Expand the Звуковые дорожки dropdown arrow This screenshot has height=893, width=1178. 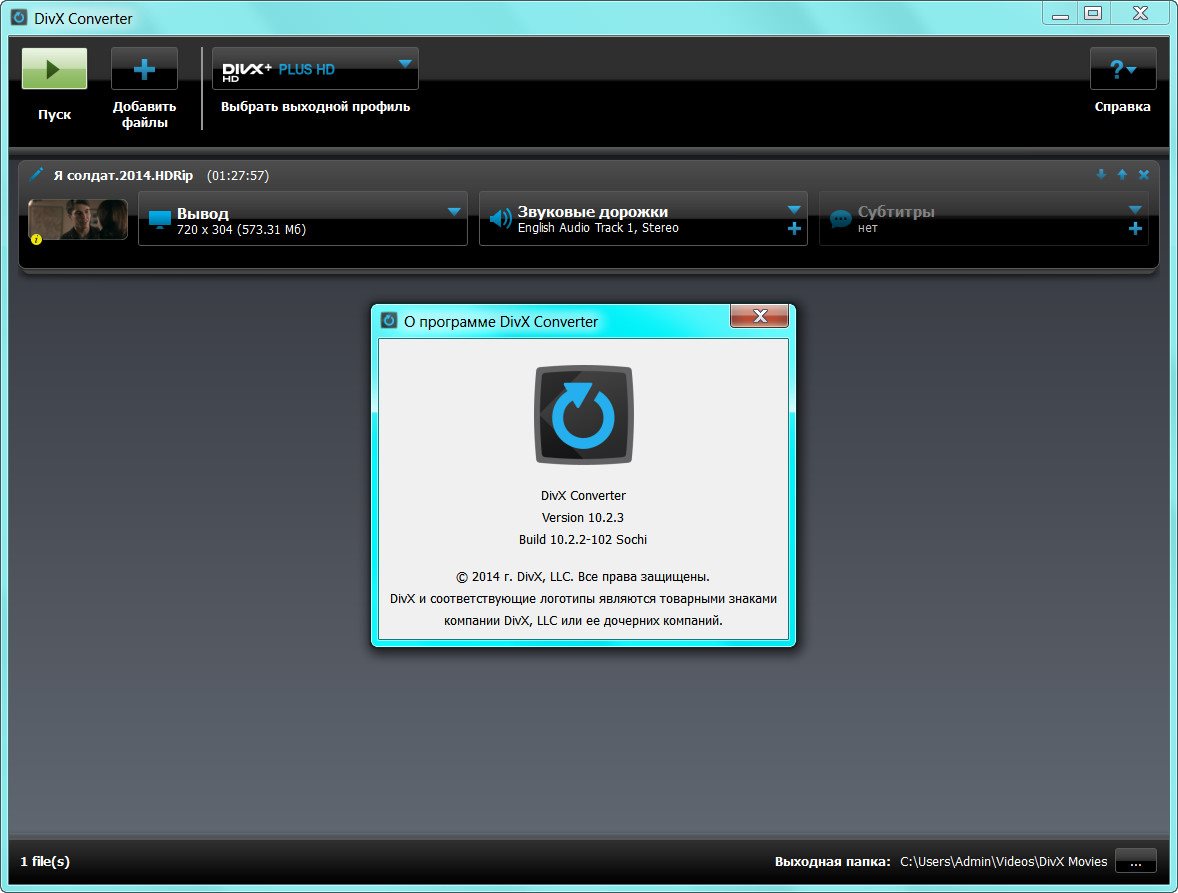[x=794, y=210]
